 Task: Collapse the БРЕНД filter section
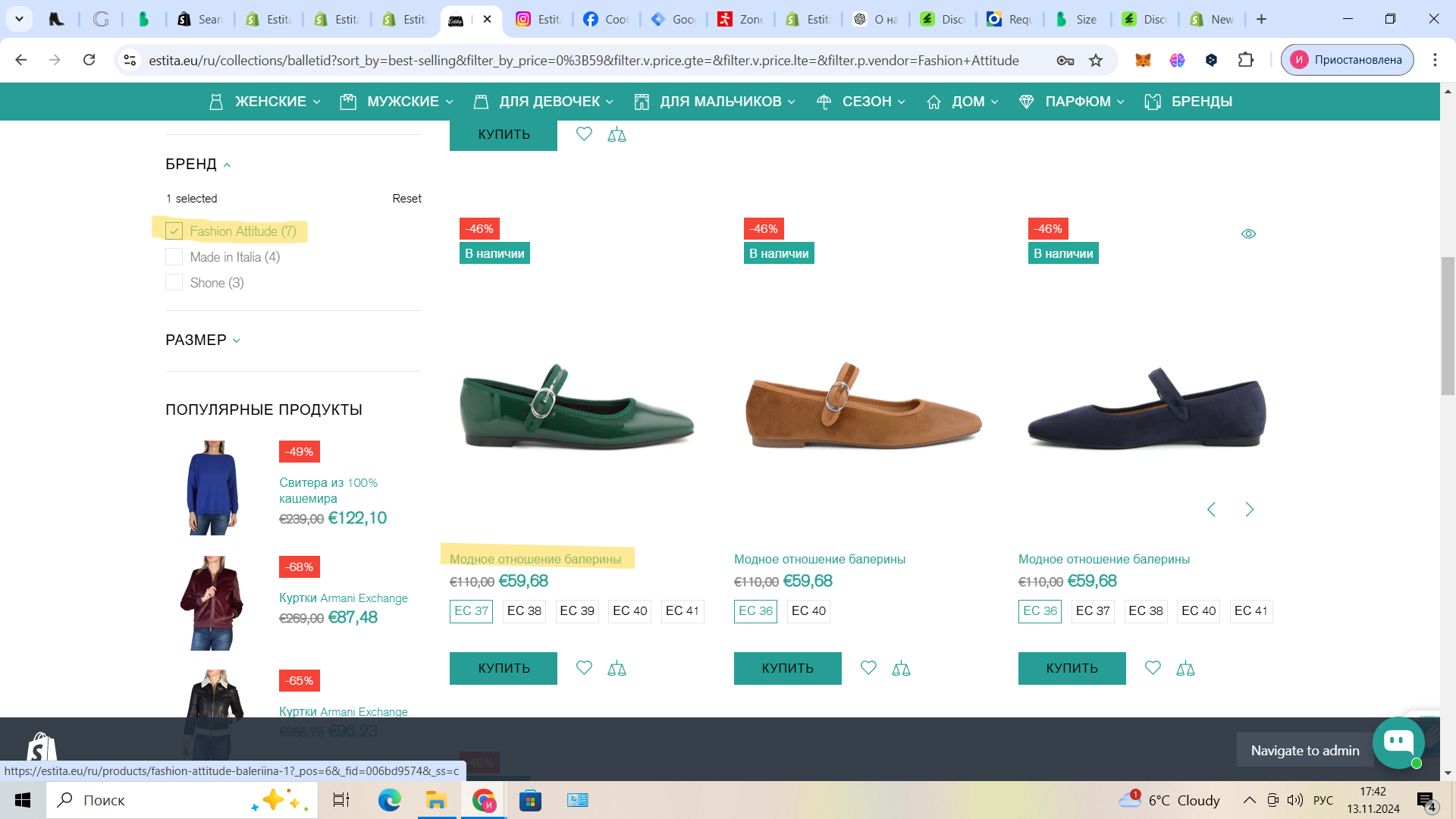pos(198,165)
